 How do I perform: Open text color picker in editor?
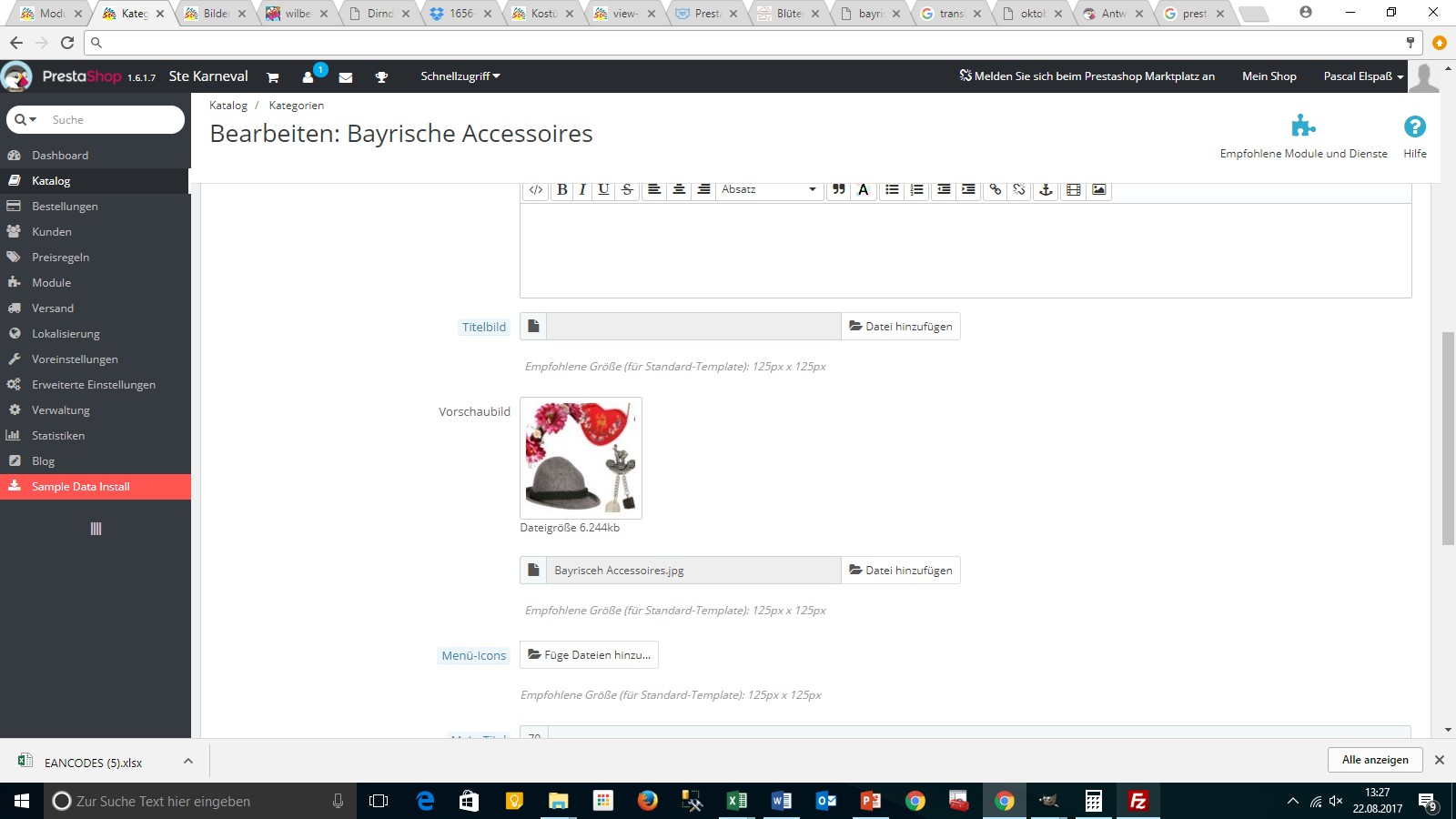click(x=864, y=189)
